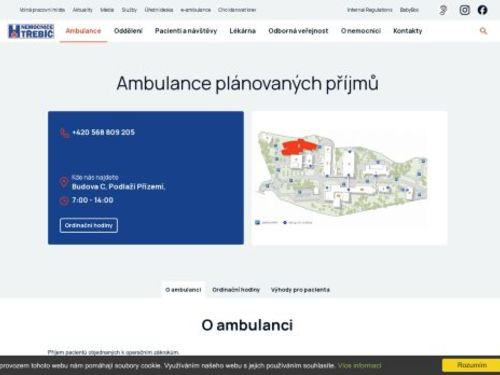Click the Ambulance plánovaných příjmů heading
The image size is (500, 375).
(247, 83)
